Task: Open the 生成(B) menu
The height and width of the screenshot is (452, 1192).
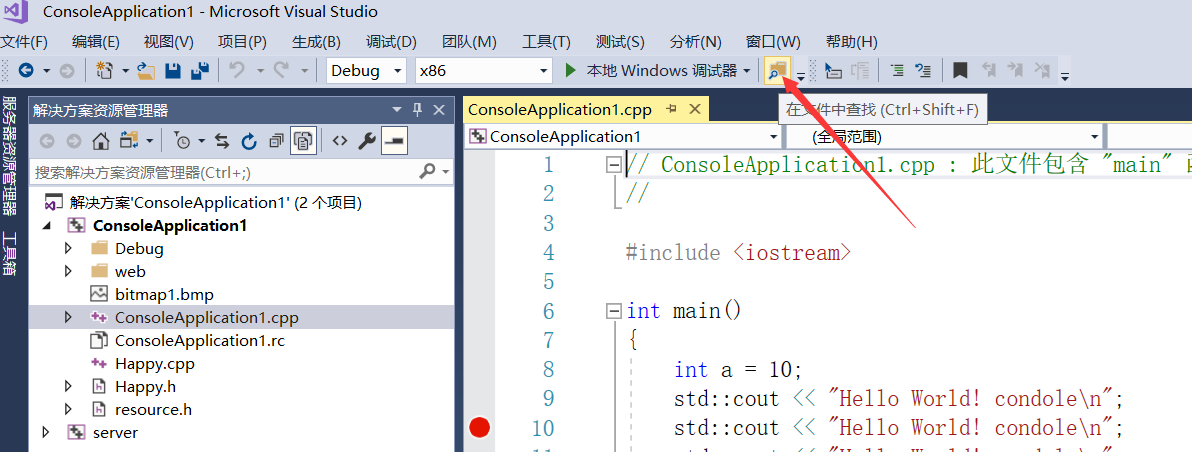Action: (x=316, y=42)
